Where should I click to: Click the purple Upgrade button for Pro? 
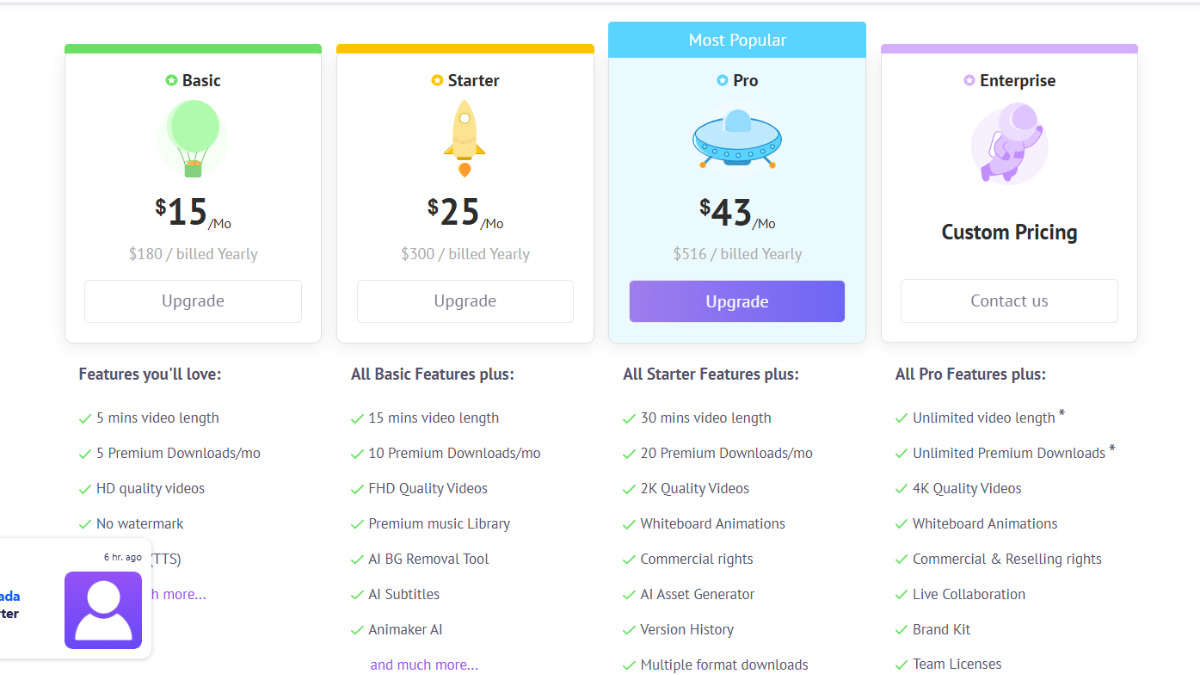pos(737,301)
